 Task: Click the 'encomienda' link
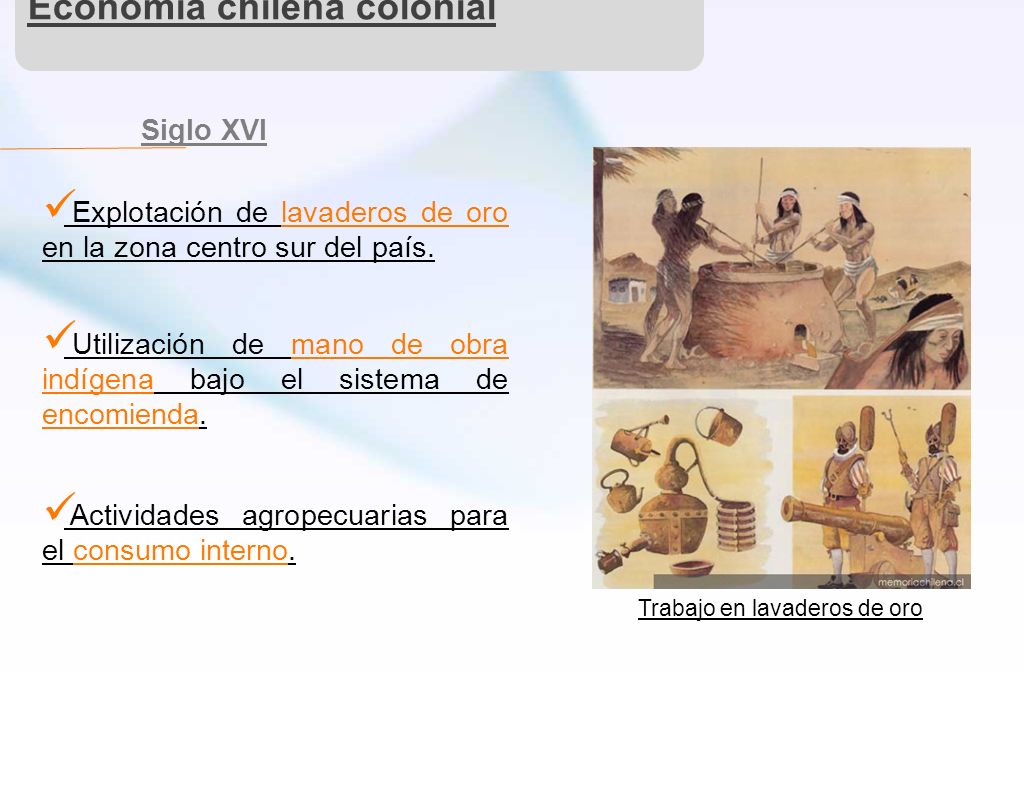[120, 415]
